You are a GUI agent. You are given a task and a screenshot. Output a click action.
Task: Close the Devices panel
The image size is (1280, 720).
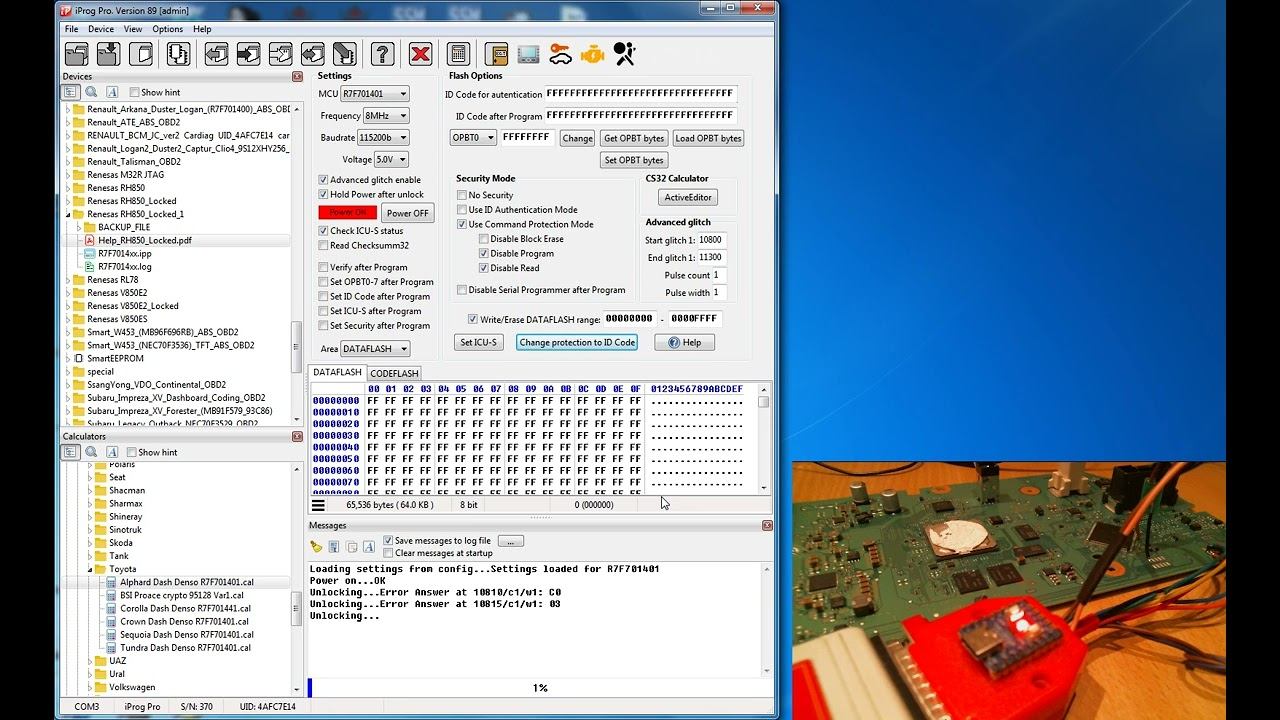[x=297, y=77]
